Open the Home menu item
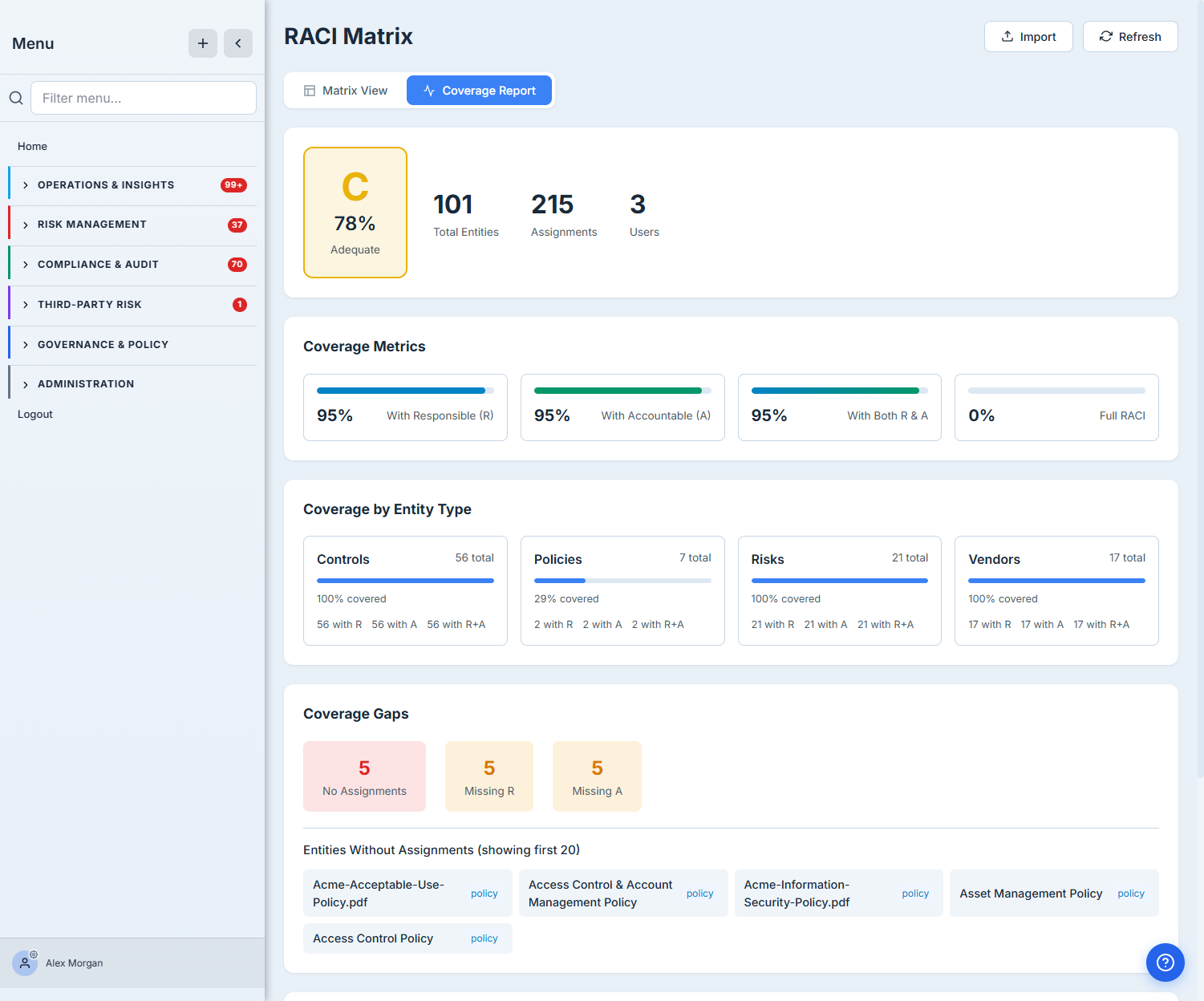Viewport: 1204px width, 1001px height. point(32,146)
